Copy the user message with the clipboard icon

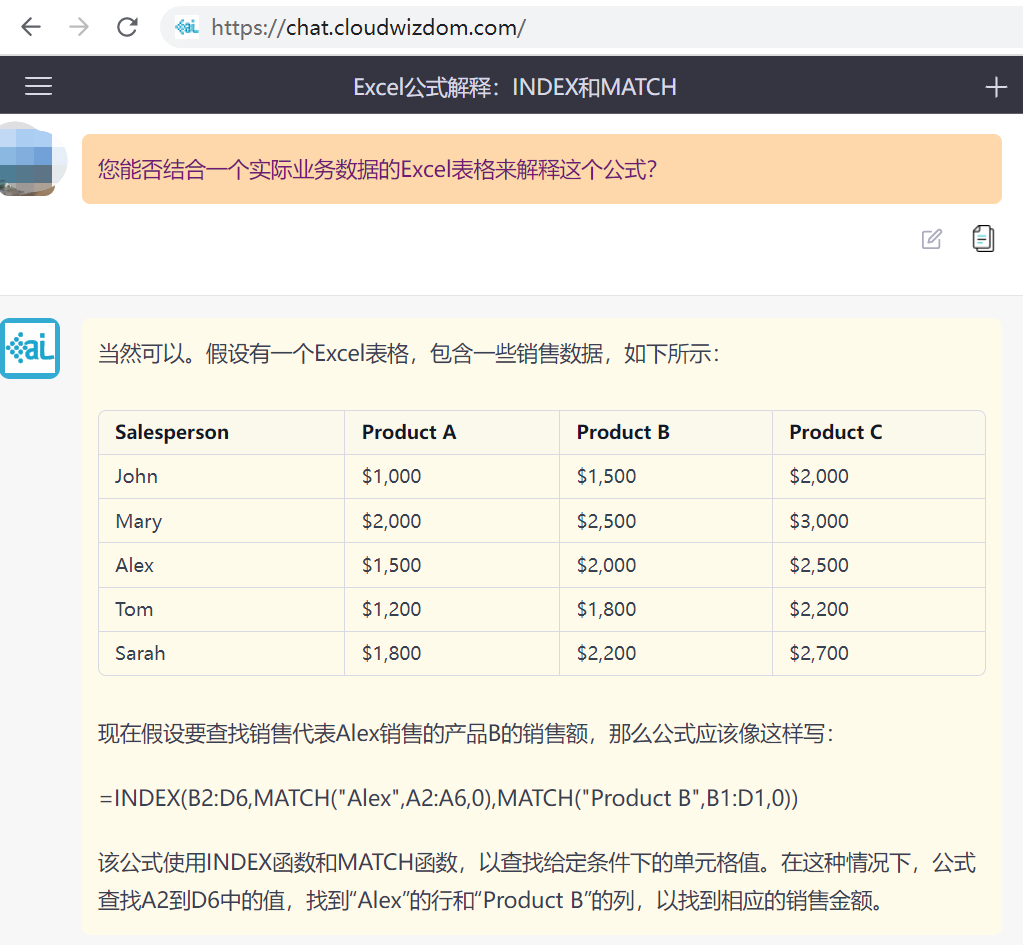tap(983, 238)
